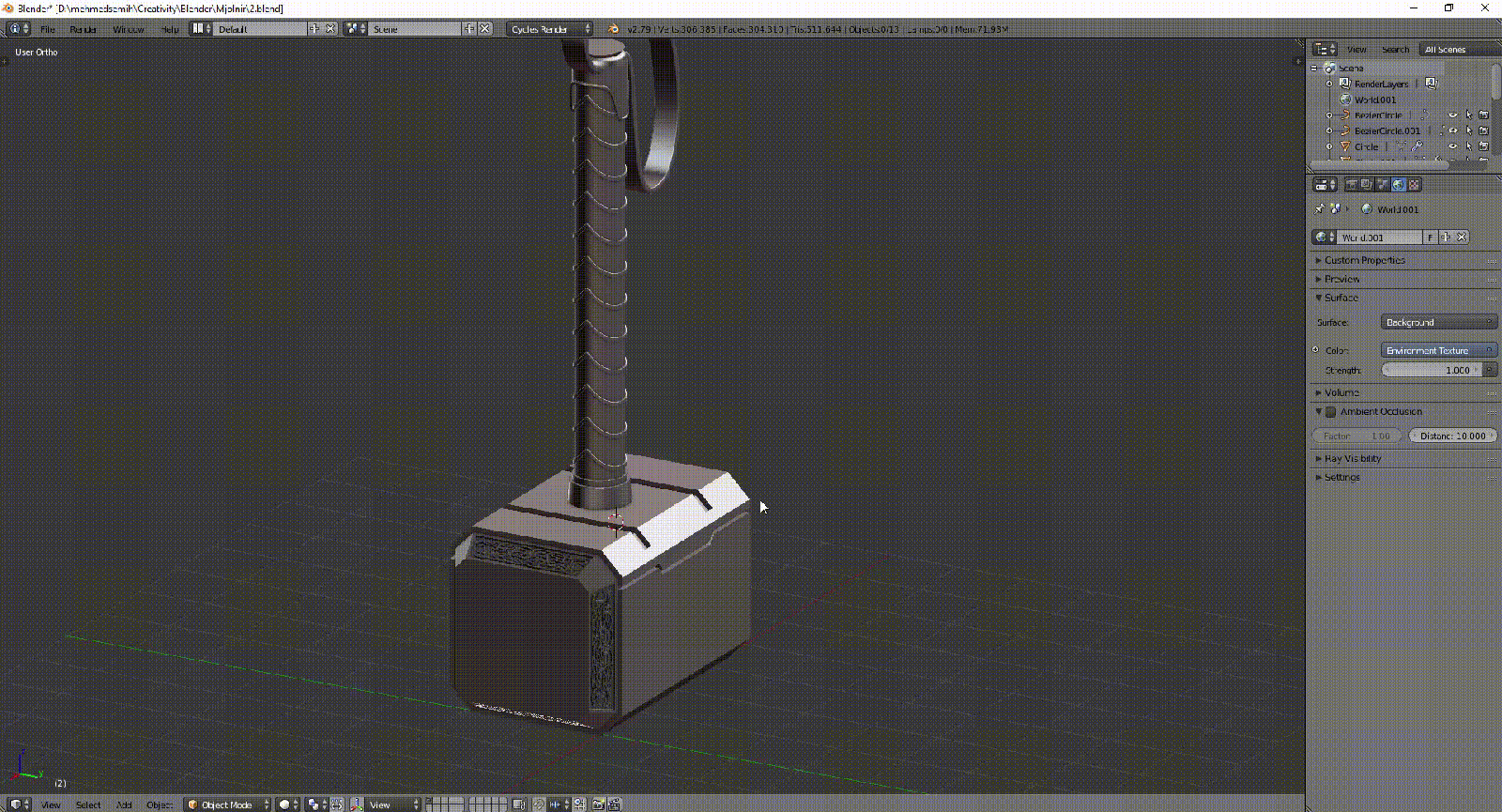Click the Scene name field
1502x812 pixels.
416,29
